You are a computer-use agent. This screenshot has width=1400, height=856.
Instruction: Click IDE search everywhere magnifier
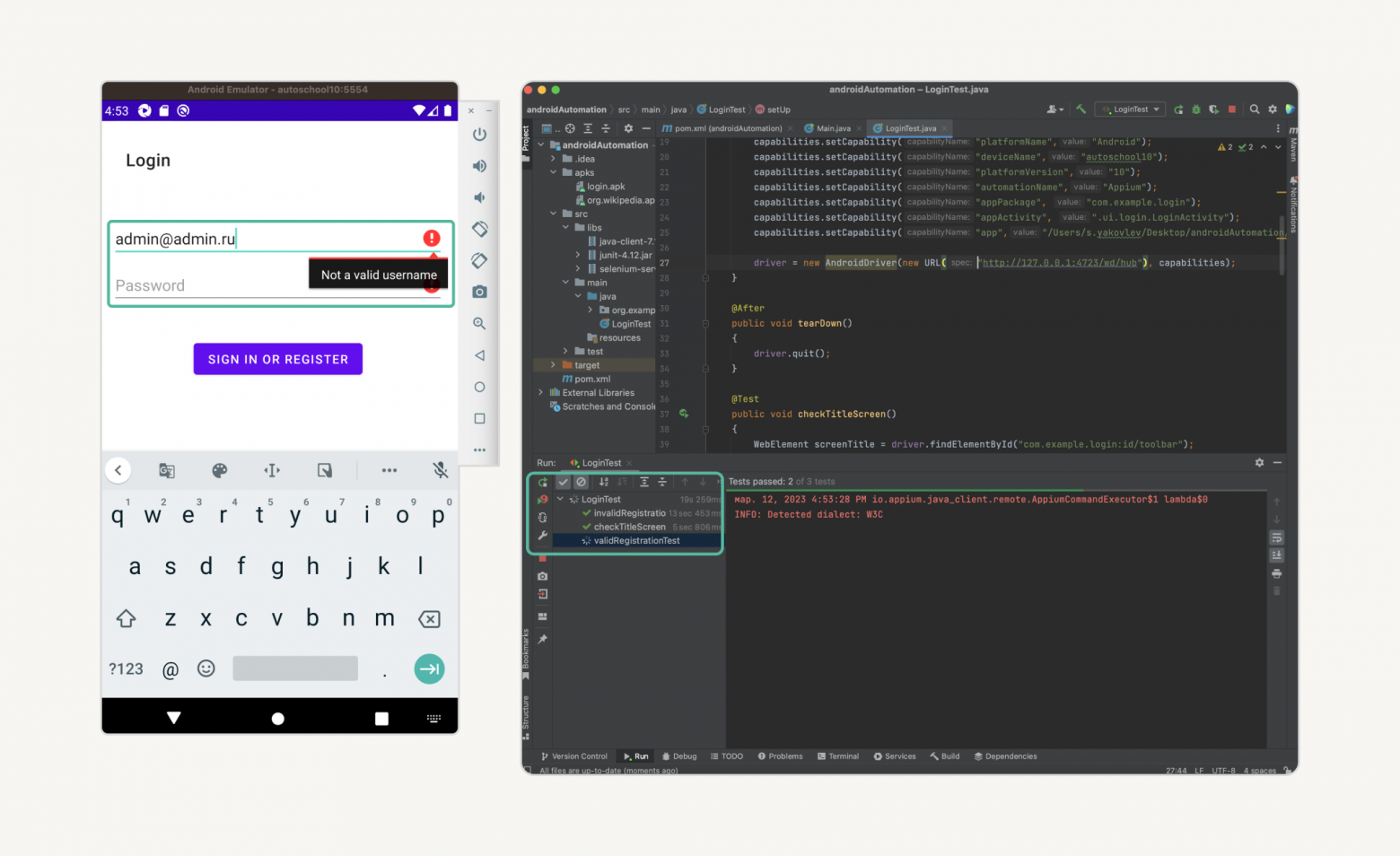(1255, 109)
